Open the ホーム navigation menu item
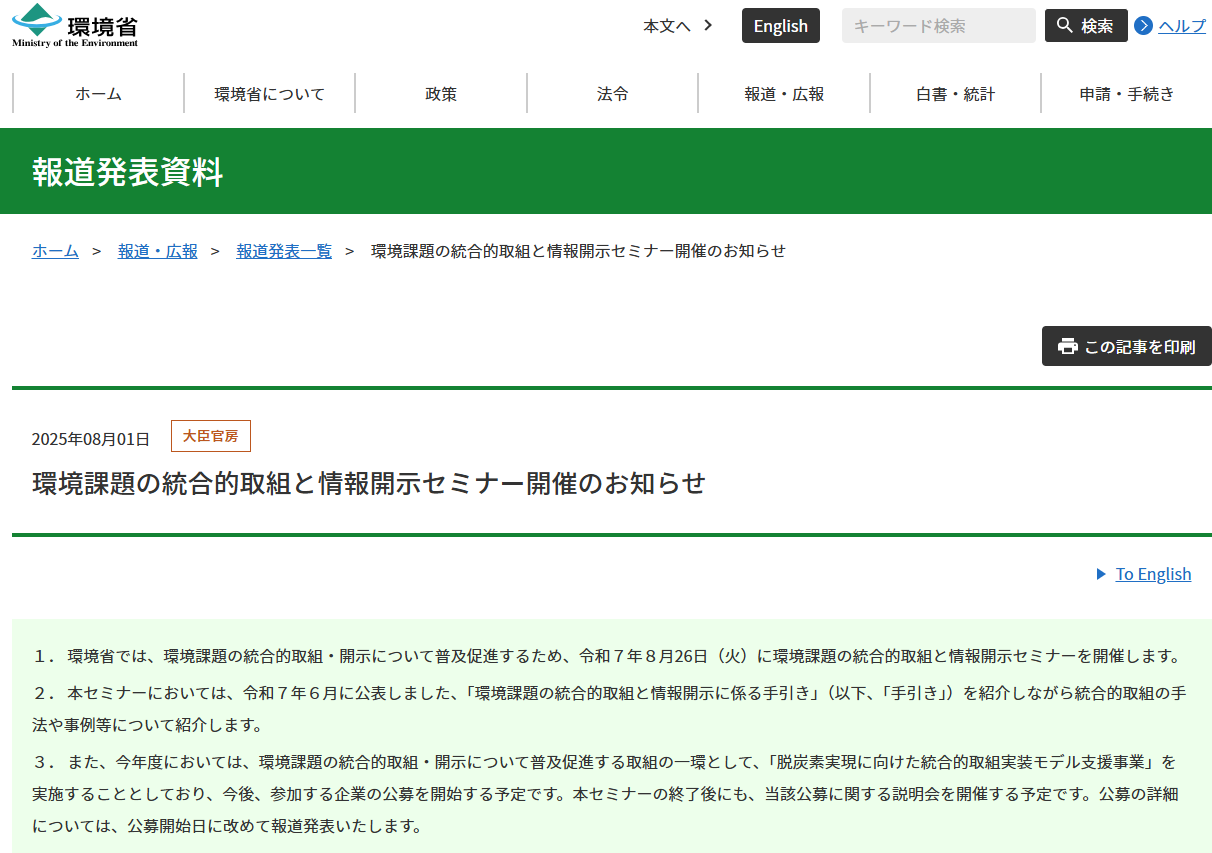Viewport: 1212px width, 853px height. pyautogui.click(x=98, y=94)
